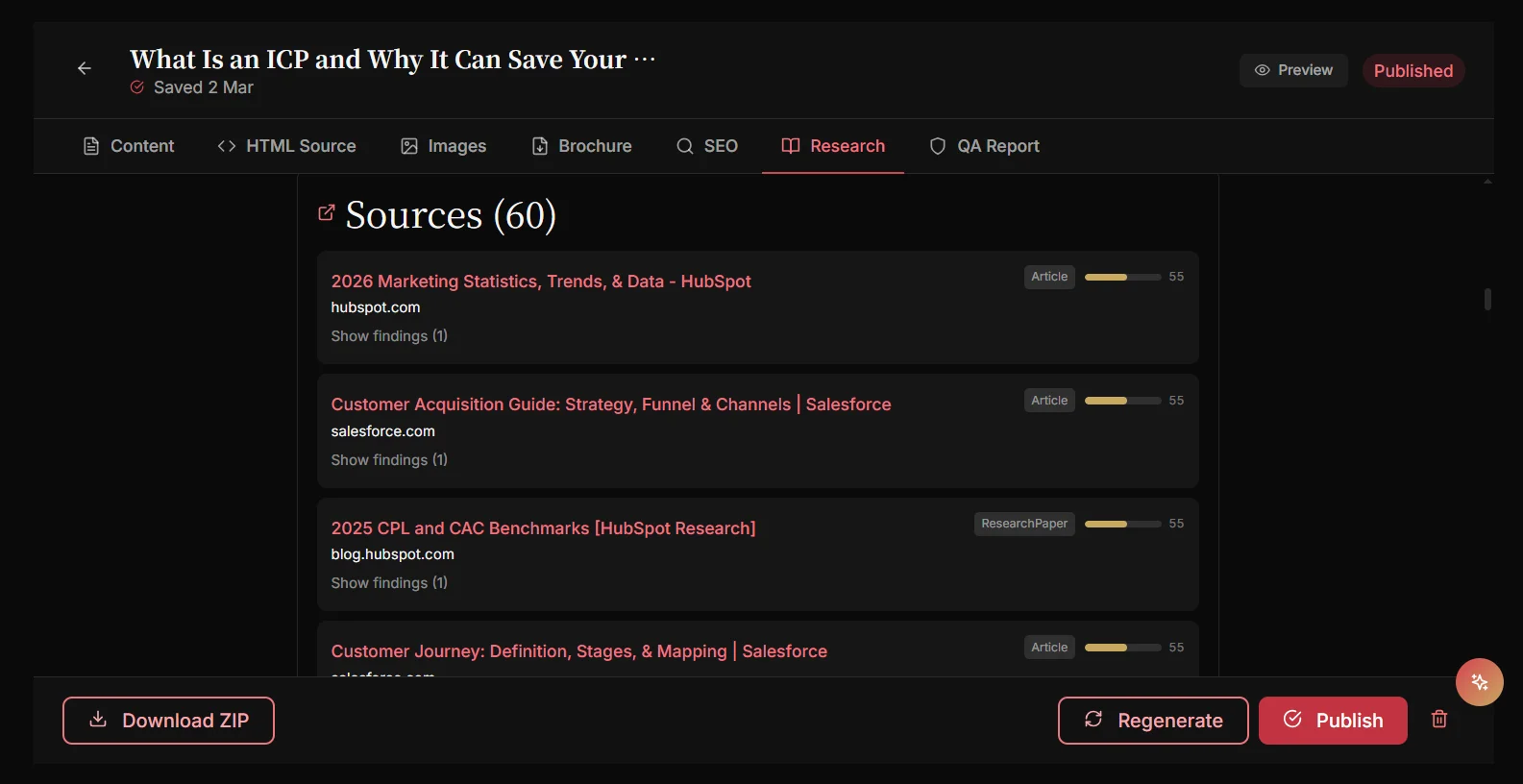
Task: Click the check circle icon in Publish
Action: pyautogui.click(x=1292, y=720)
